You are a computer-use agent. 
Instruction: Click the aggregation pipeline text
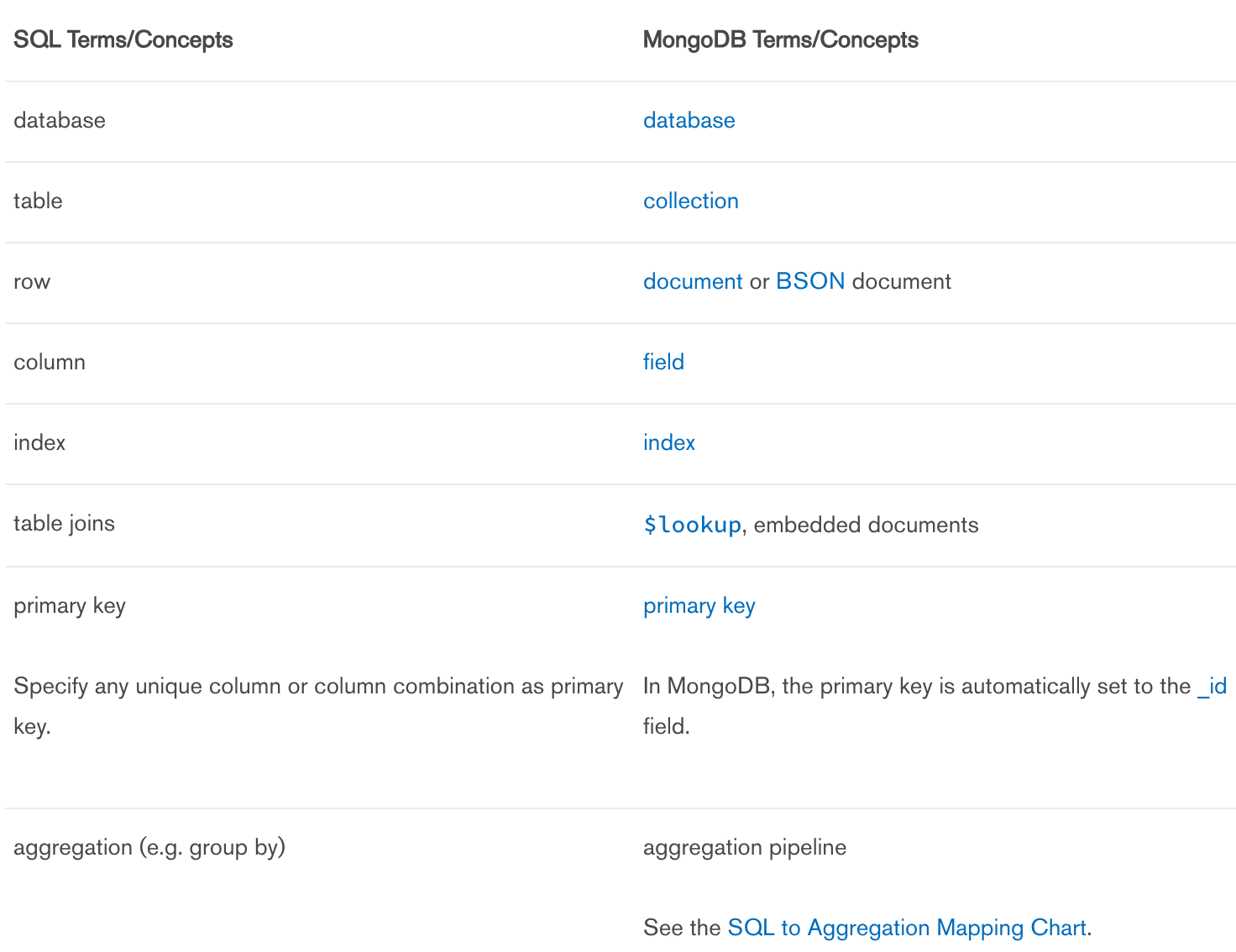coord(744,847)
